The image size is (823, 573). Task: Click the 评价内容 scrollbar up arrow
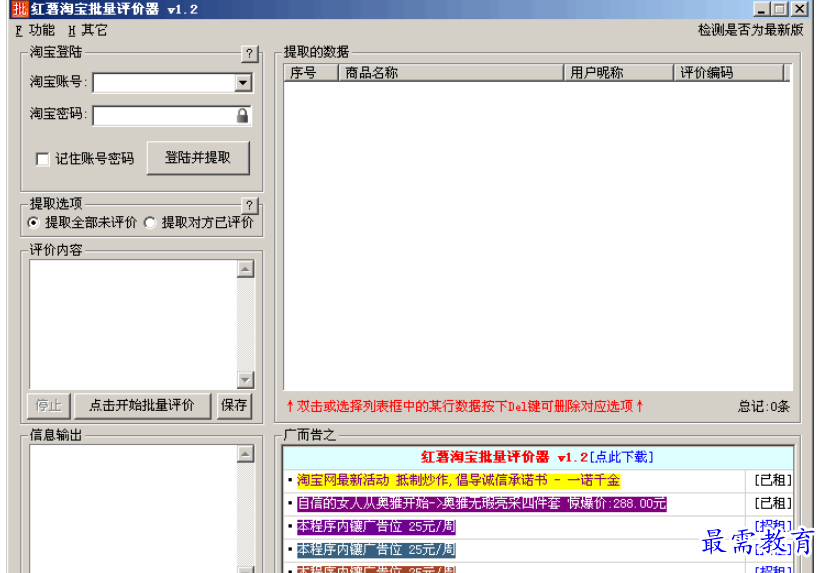(x=245, y=269)
